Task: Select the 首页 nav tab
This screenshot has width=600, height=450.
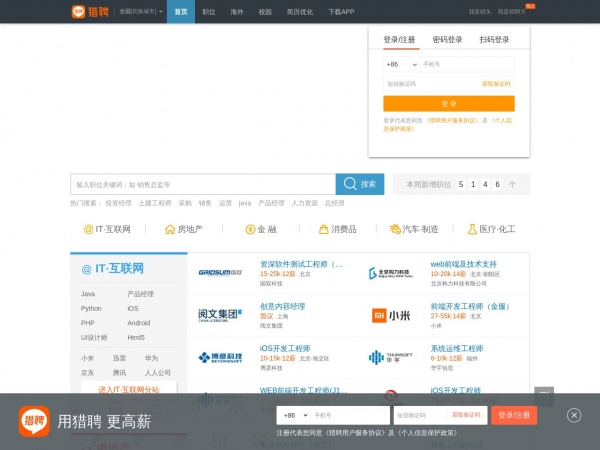Action: coord(181,11)
